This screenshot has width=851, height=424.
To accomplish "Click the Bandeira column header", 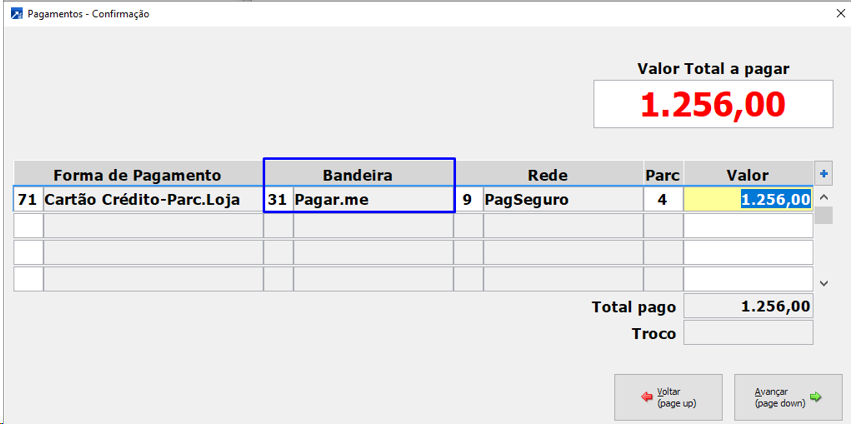I will pyautogui.click(x=357, y=174).
